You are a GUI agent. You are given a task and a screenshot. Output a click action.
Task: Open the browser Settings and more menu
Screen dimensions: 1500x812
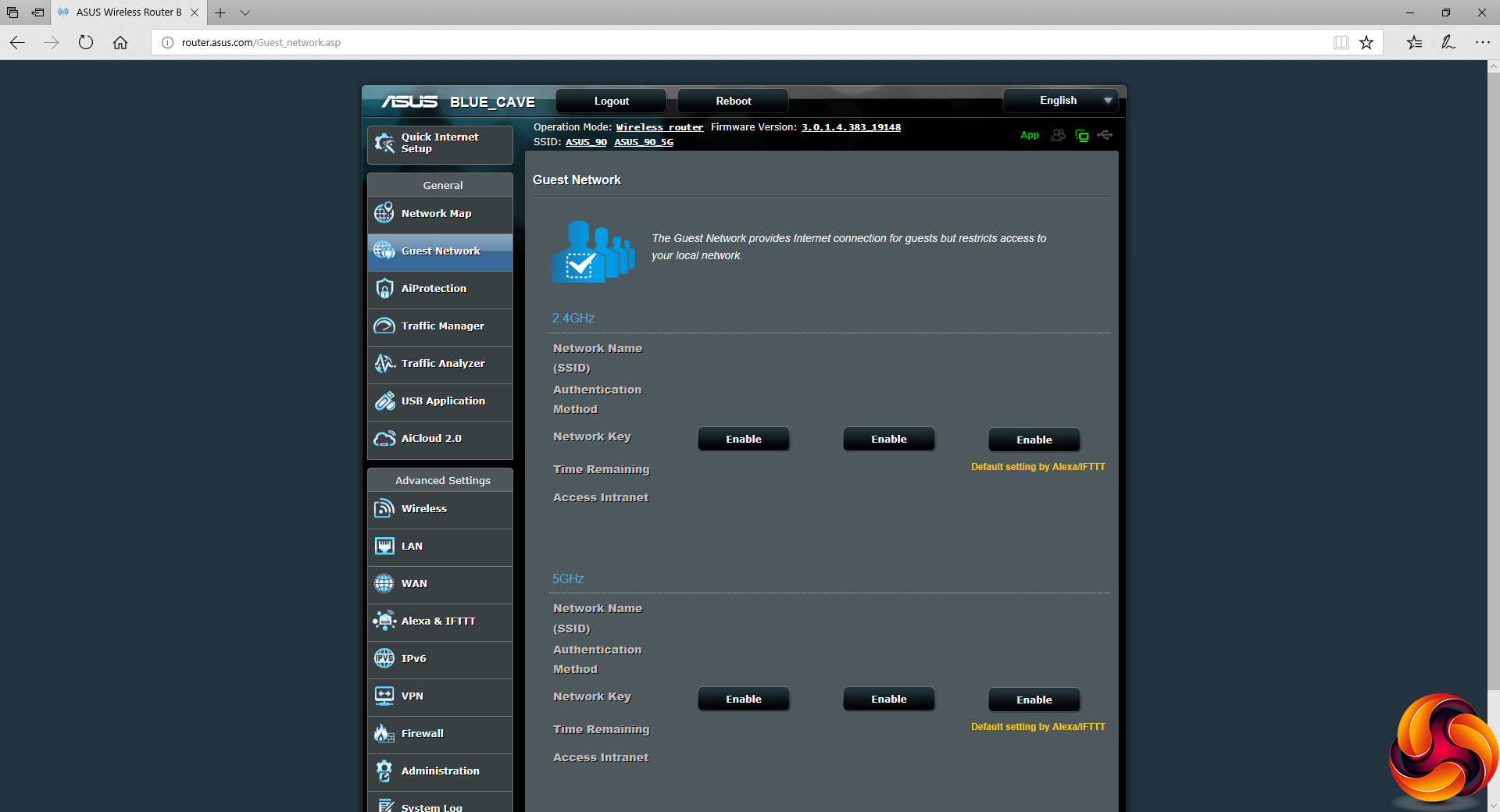pos(1482,43)
